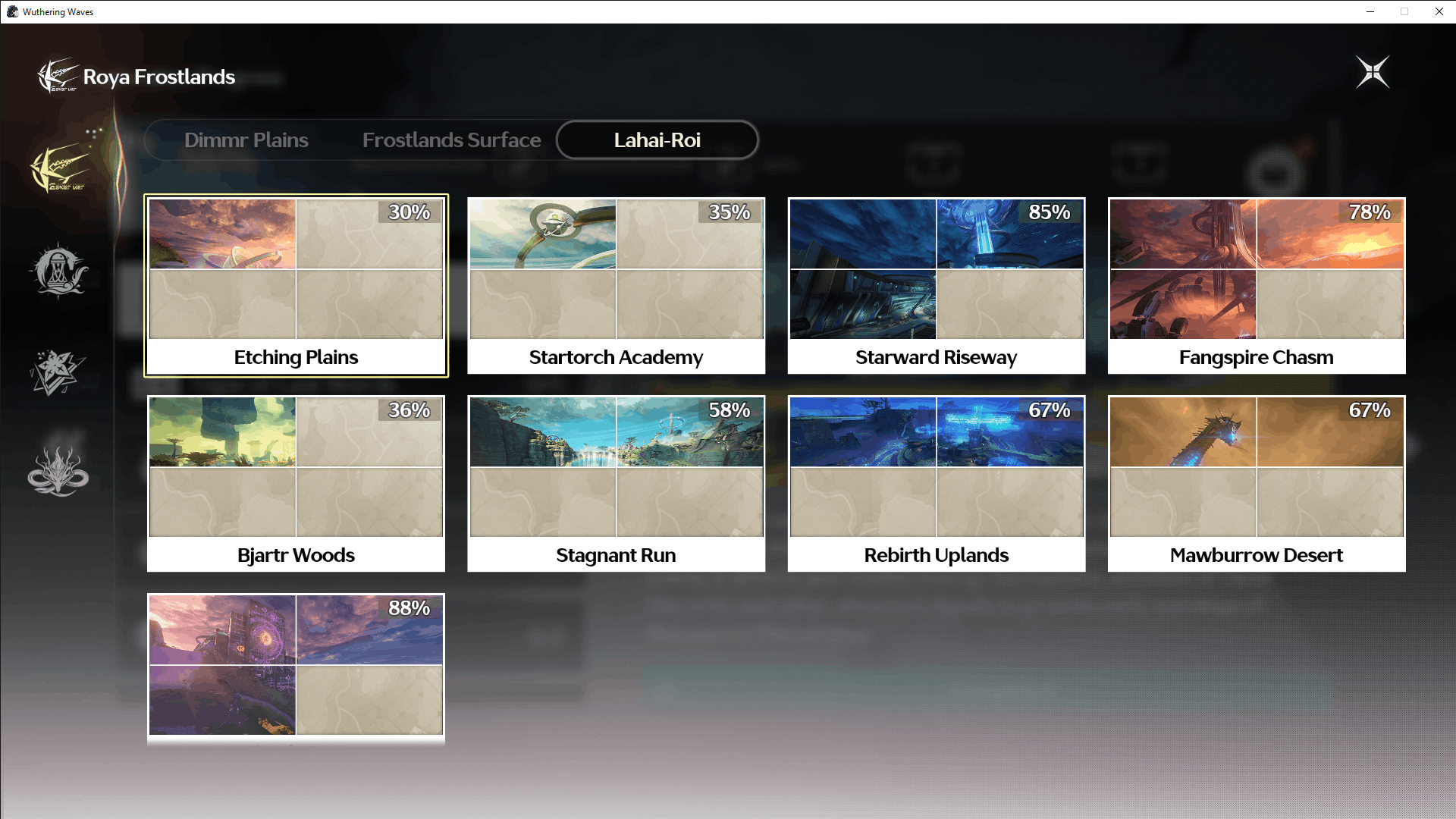Click the Wuthering Waves title bar icon

point(12,11)
